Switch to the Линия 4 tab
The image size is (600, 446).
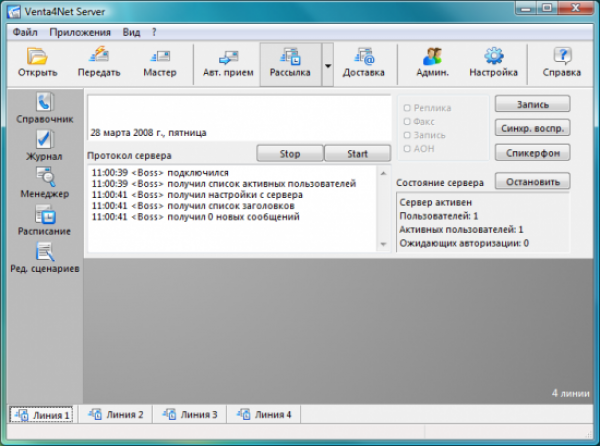click(264, 415)
